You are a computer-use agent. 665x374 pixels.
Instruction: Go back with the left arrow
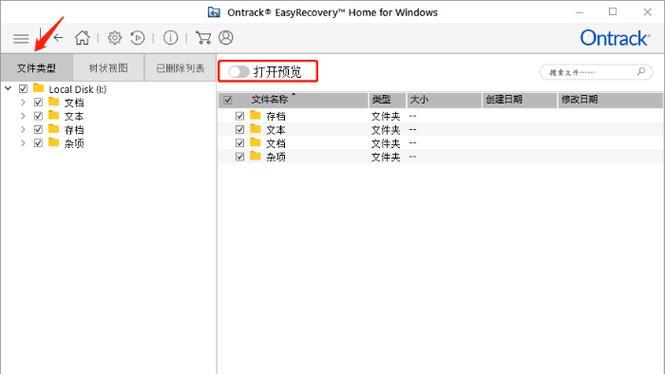point(58,38)
